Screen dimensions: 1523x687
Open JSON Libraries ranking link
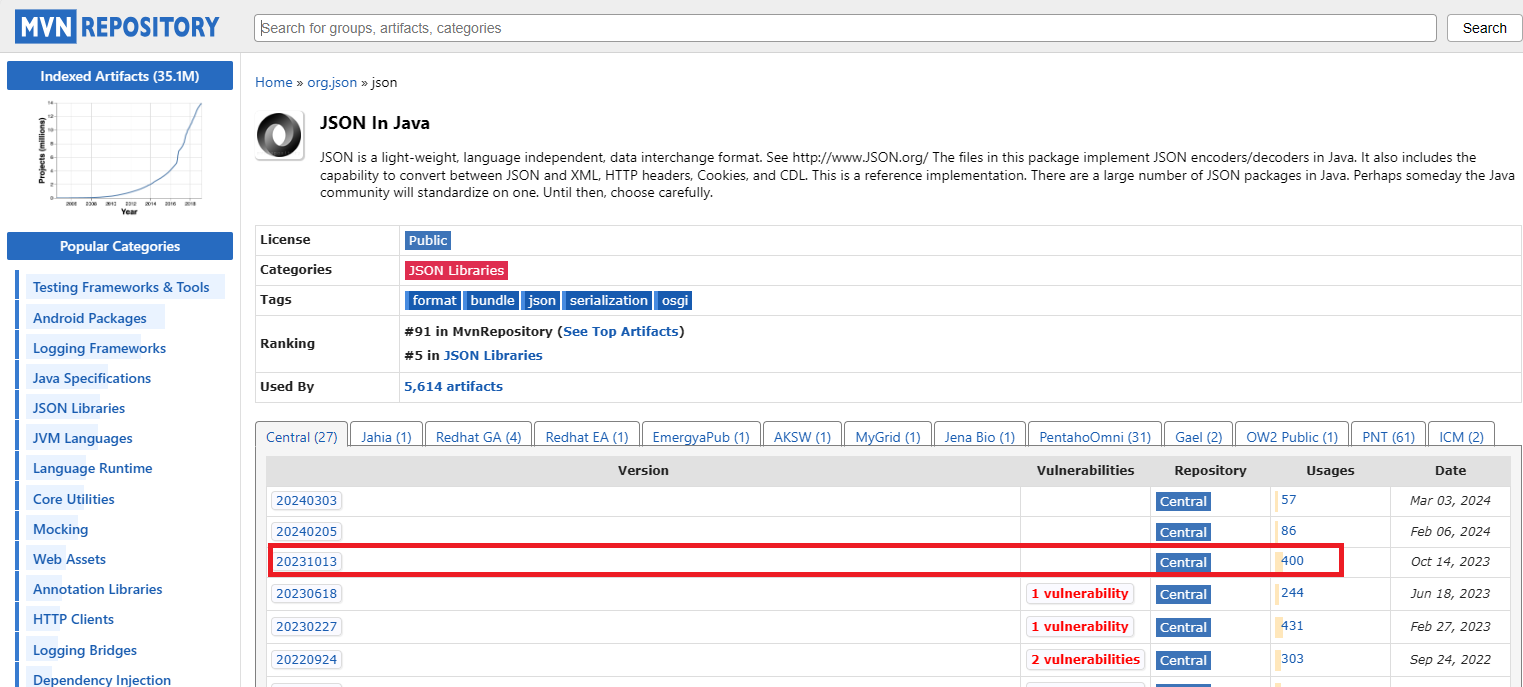pyautogui.click(x=493, y=355)
